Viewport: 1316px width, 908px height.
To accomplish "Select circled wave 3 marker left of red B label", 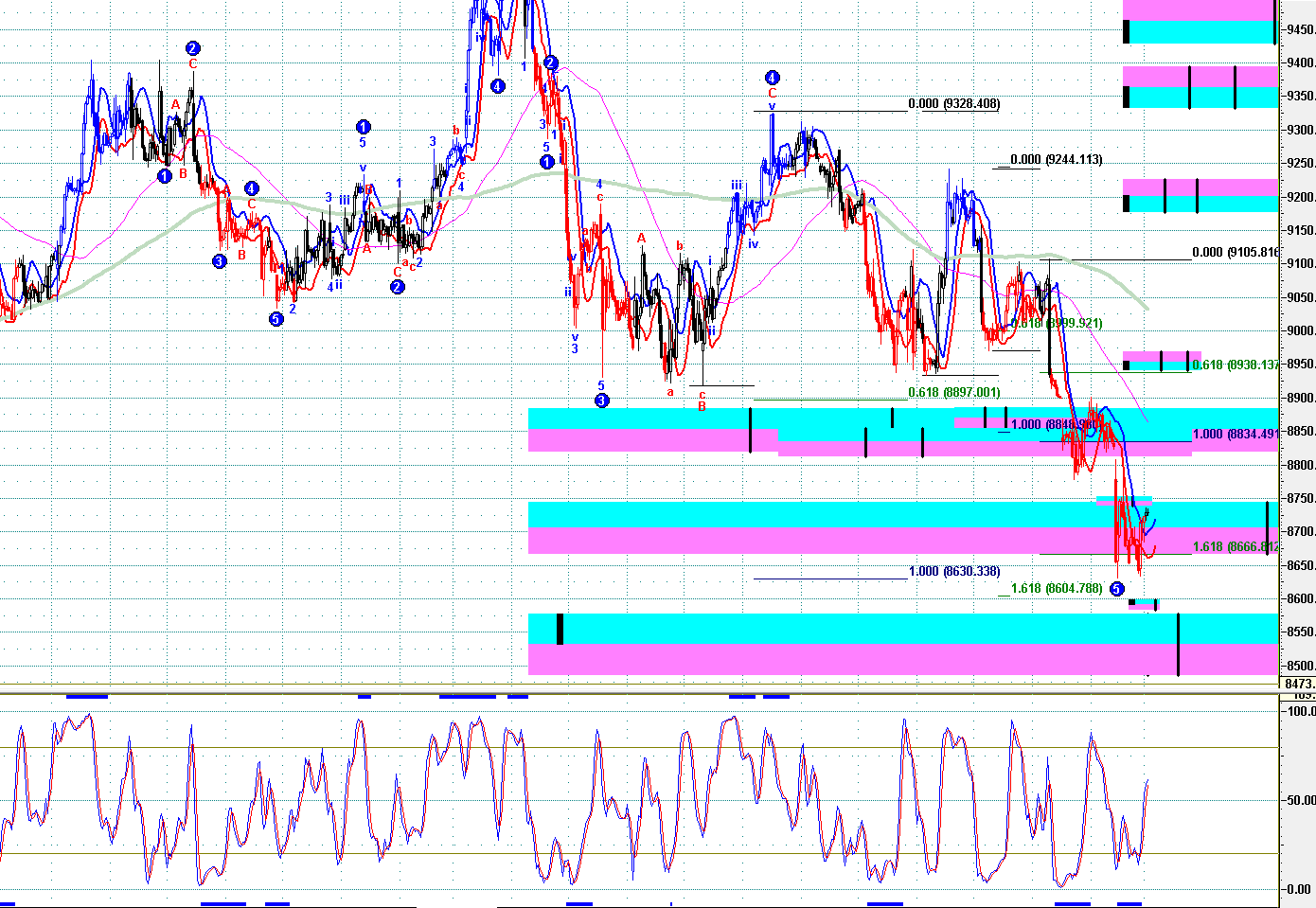I will pyautogui.click(x=220, y=261).
